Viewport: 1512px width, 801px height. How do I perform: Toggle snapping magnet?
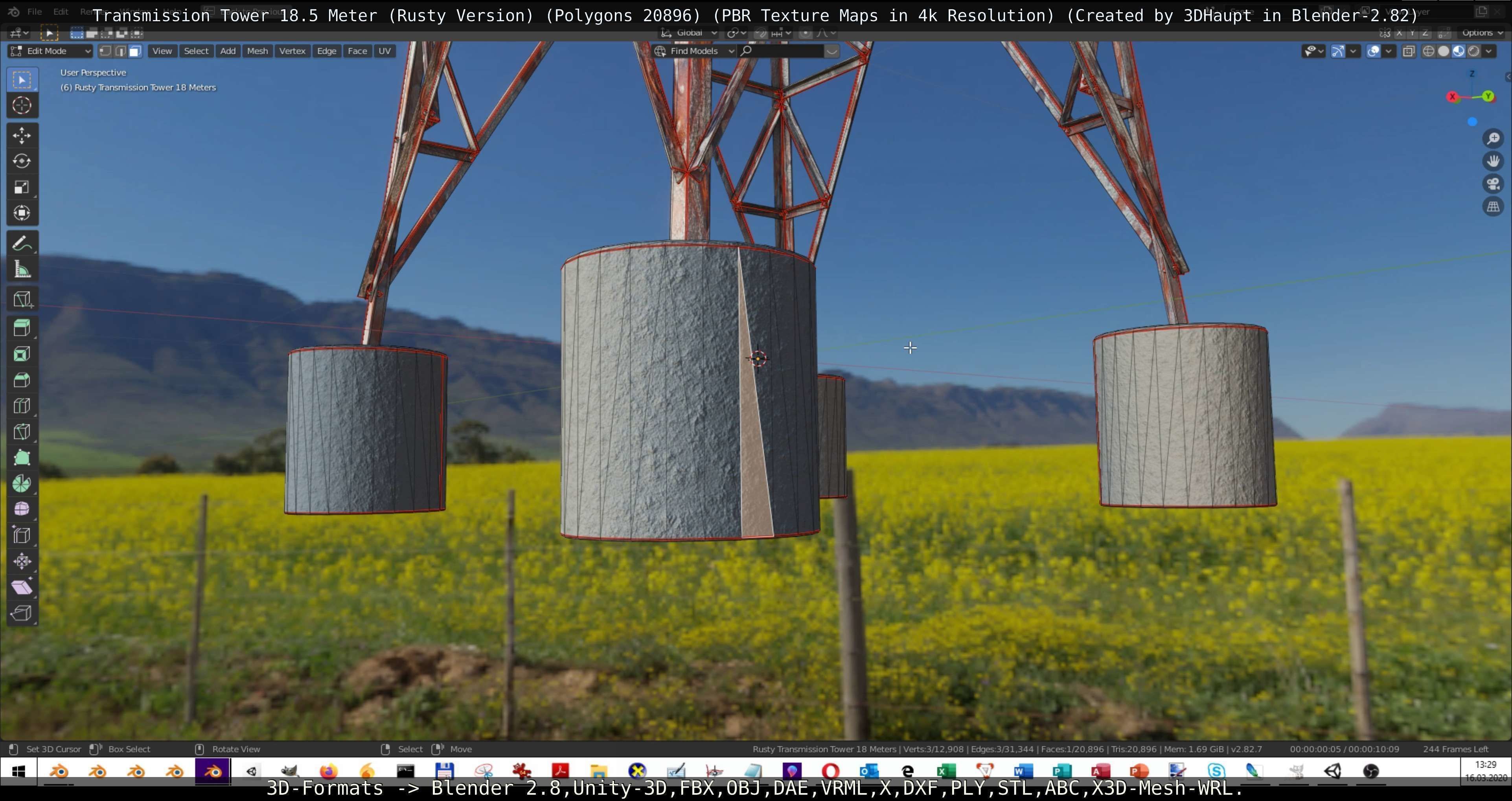(x=761, y=33)
